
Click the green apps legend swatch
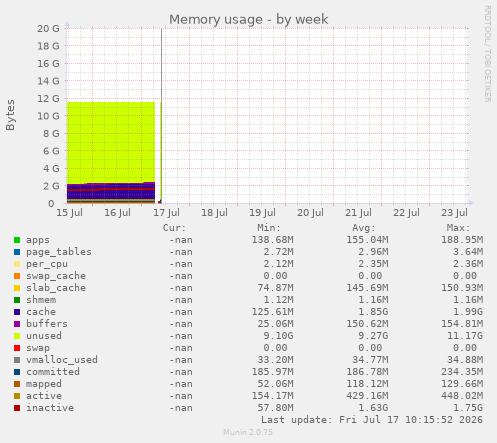click(x=17, y=240)
